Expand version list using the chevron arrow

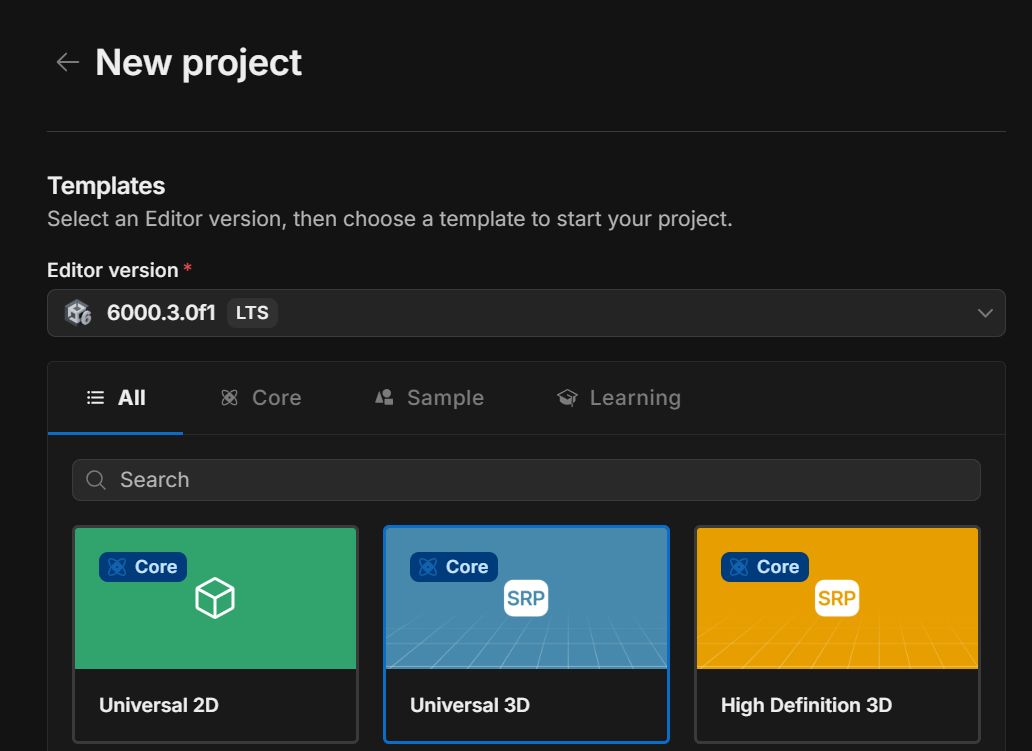pyautogui.click(x=985, y=313)
